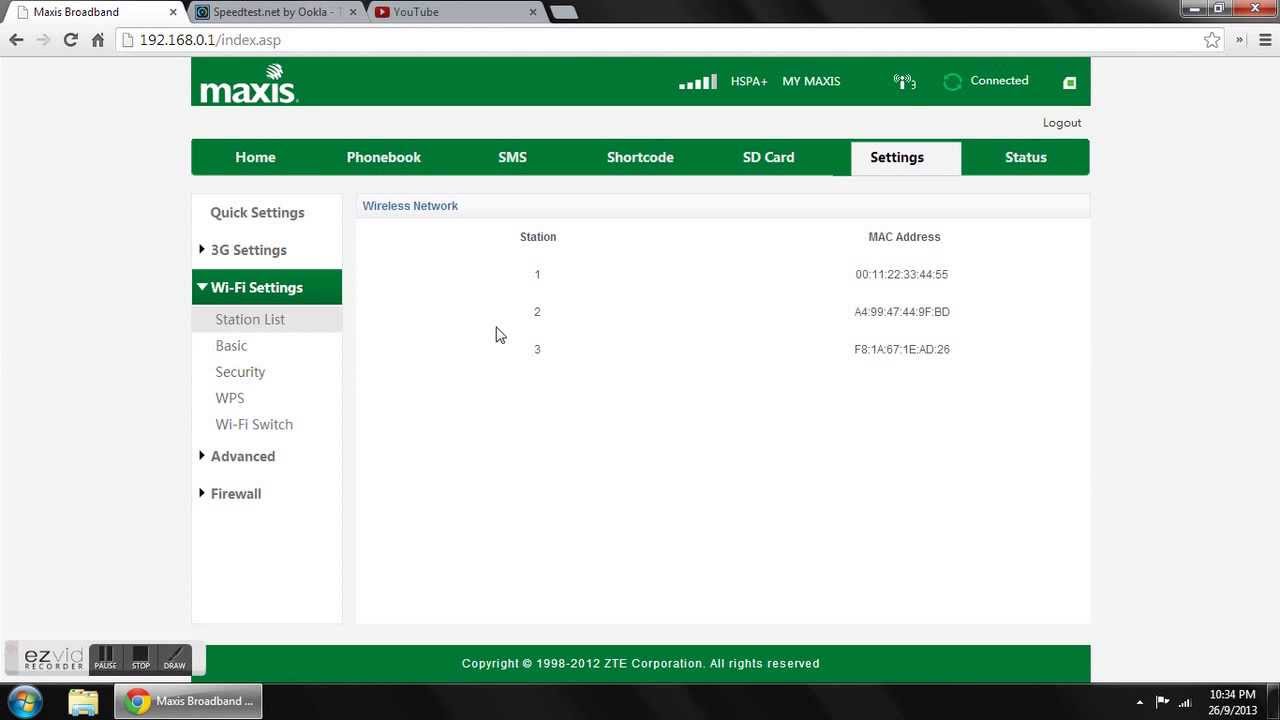Click the green connection status icon
Viewport: 1280px width, 720px height.
pos(953,82)
